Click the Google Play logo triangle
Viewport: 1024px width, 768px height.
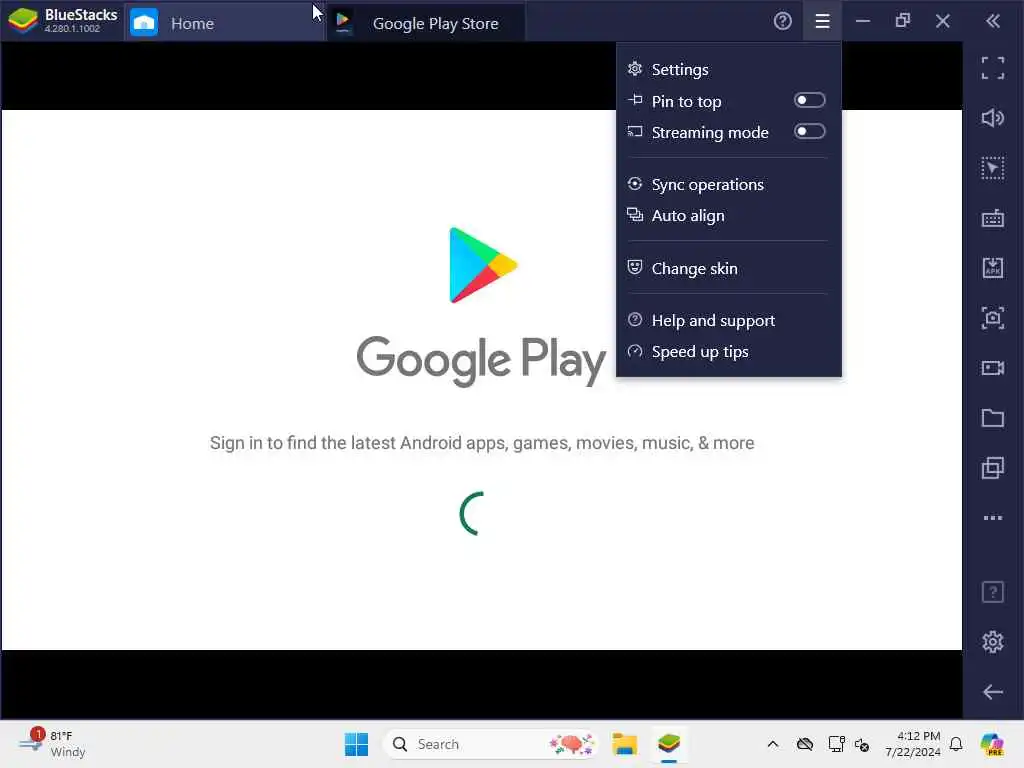[483, 265]
